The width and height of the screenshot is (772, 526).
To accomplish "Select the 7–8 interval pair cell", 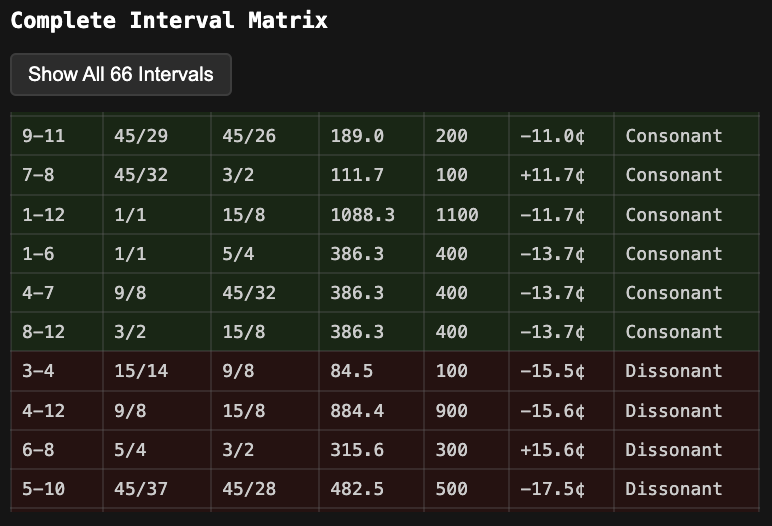I will [x=39, y=174].
